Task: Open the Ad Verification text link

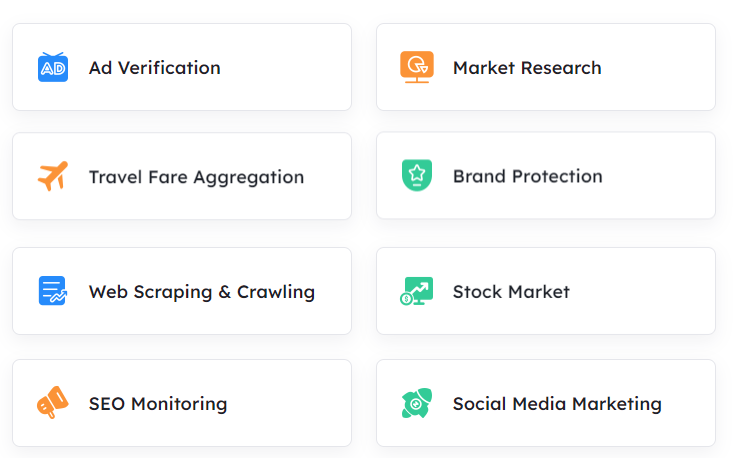Action: (155, 68)
